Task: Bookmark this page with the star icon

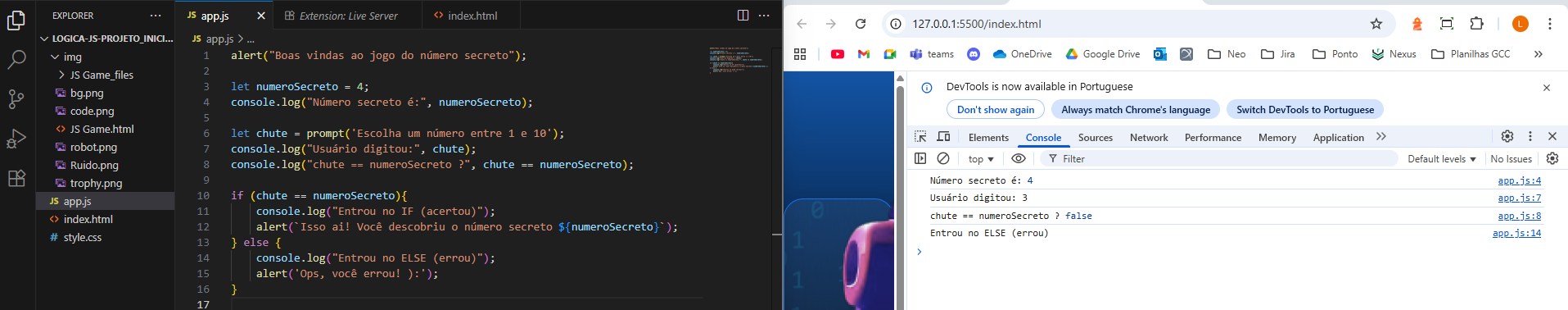Action: click(x=1376, y=24)
